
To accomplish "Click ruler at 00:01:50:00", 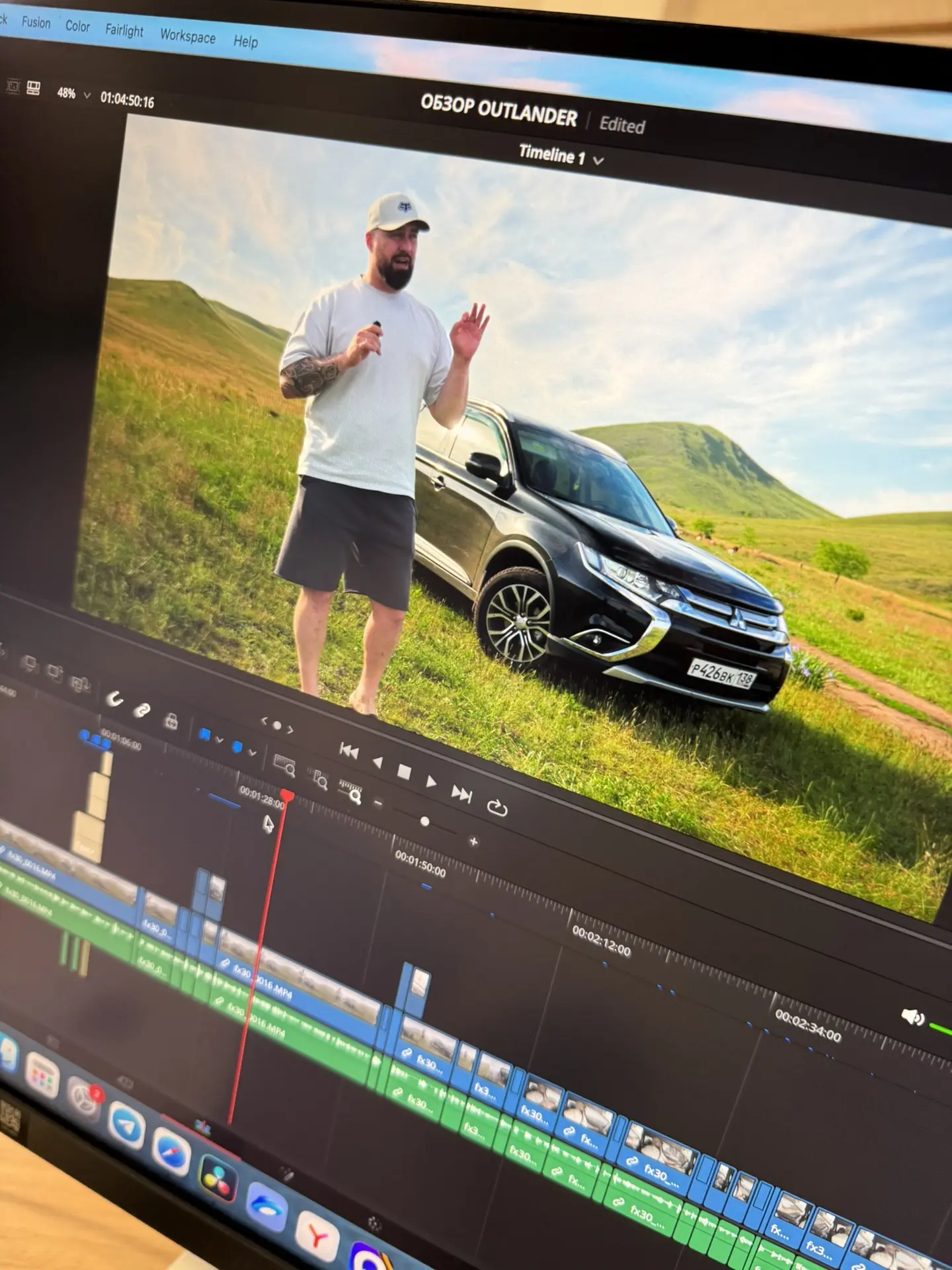I will tap(420, 864).
